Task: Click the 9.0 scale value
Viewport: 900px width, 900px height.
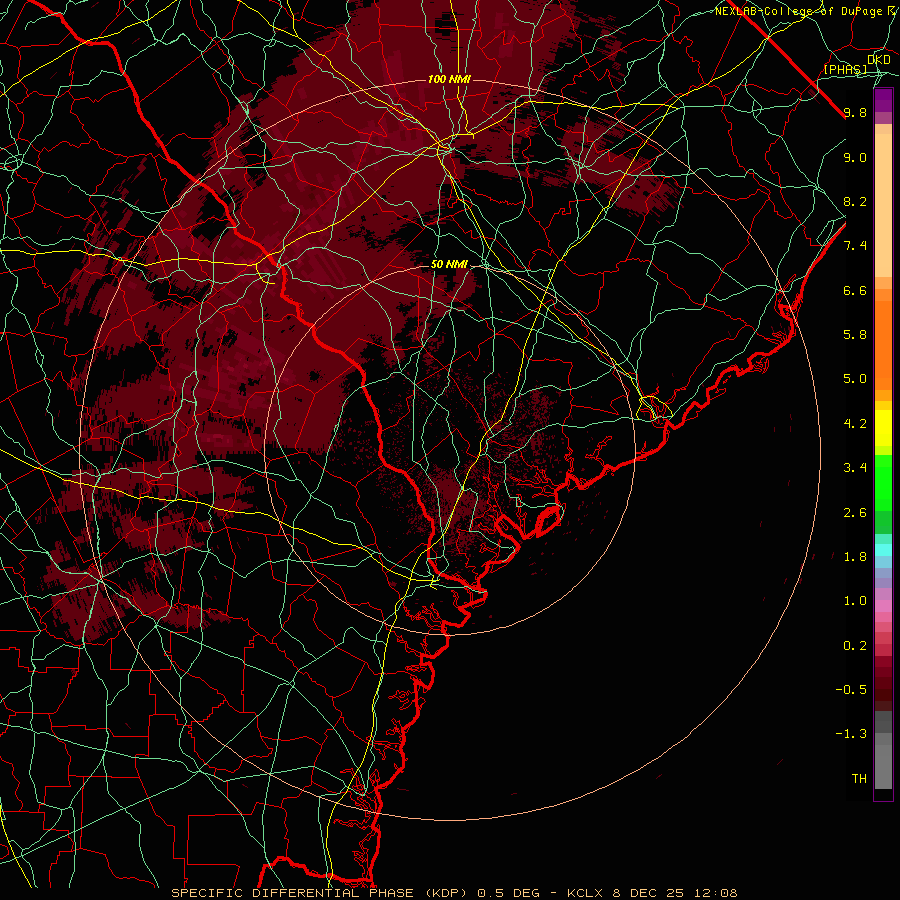Action: coord(855,157)
